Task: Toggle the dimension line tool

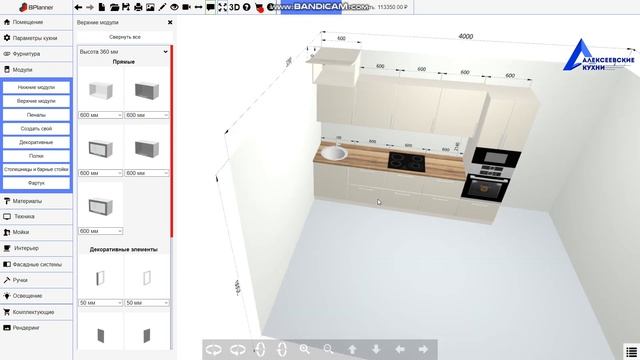Action: (198, 7)
